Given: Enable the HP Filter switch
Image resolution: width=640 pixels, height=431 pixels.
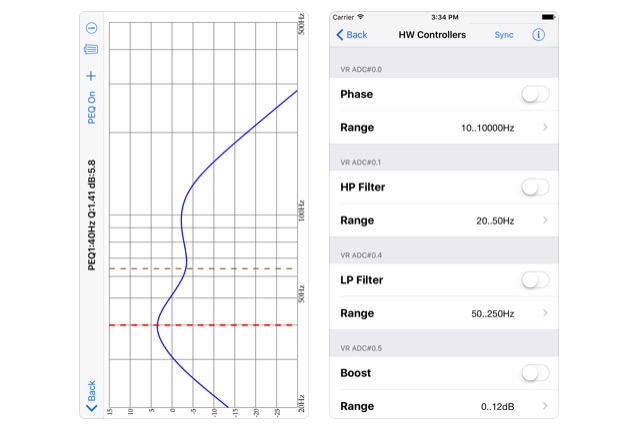Looking at the screenshot, I should [535, 187].
